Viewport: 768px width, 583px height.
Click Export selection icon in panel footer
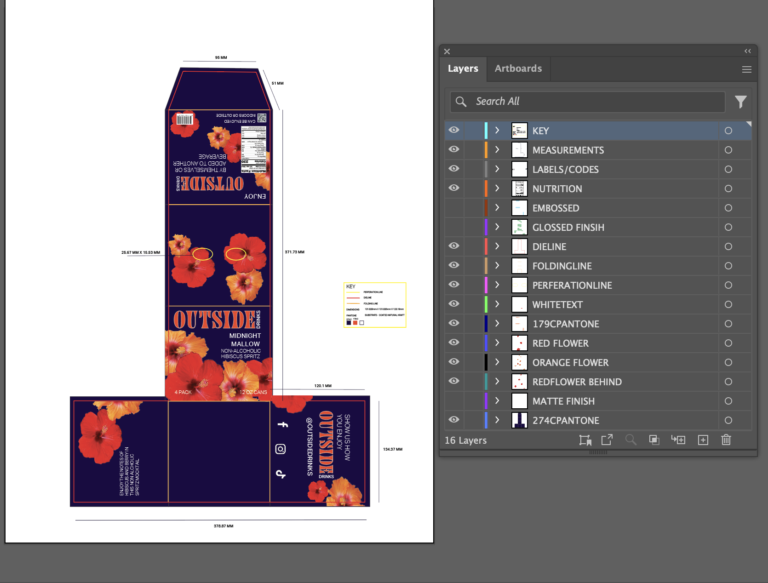click(x=607, y=439)
